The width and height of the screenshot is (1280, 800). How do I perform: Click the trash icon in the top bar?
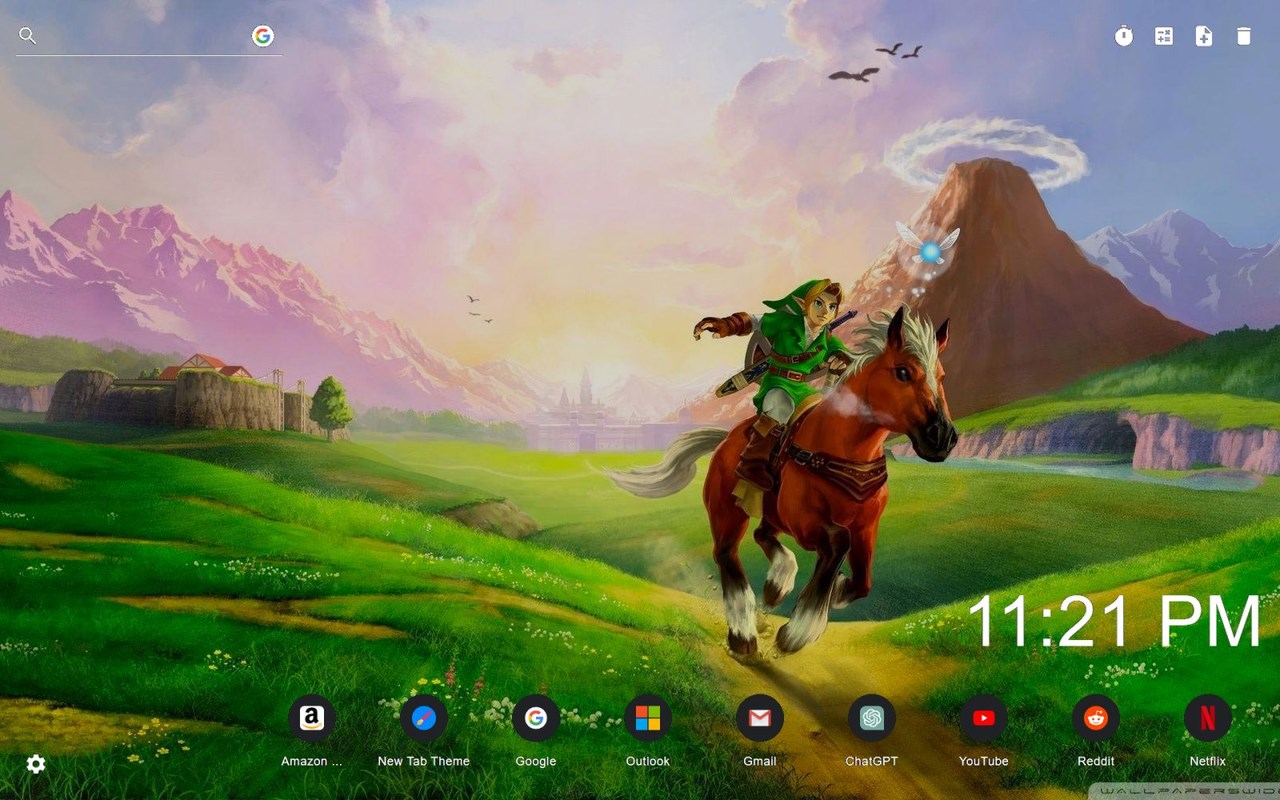1243,36
